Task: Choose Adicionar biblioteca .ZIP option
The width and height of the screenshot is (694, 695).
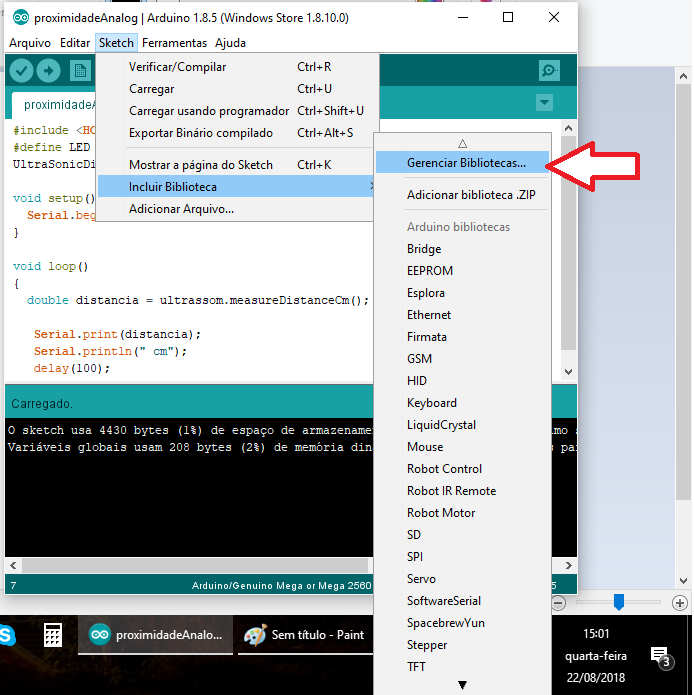Action: pos(471,195)
